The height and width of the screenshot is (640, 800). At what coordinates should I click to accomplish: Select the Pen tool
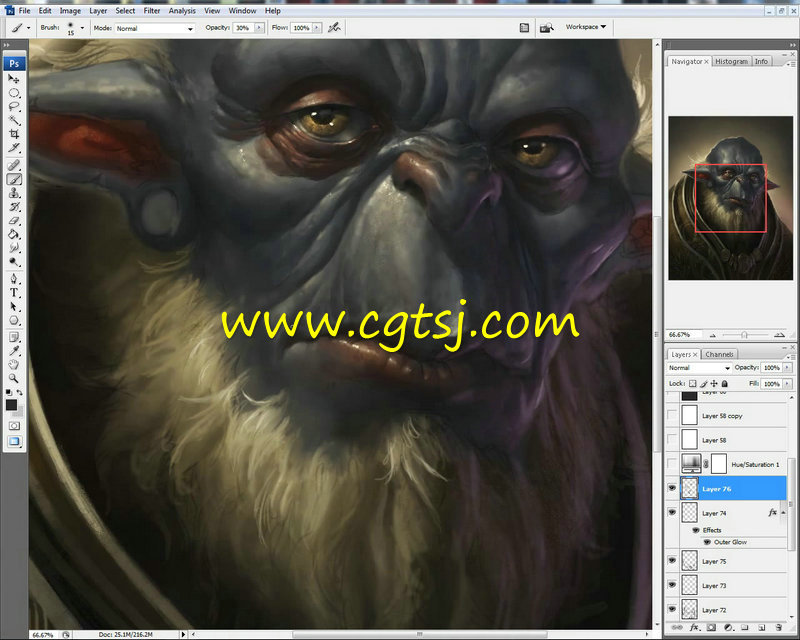pyautogui.click(x=14, y=279)
